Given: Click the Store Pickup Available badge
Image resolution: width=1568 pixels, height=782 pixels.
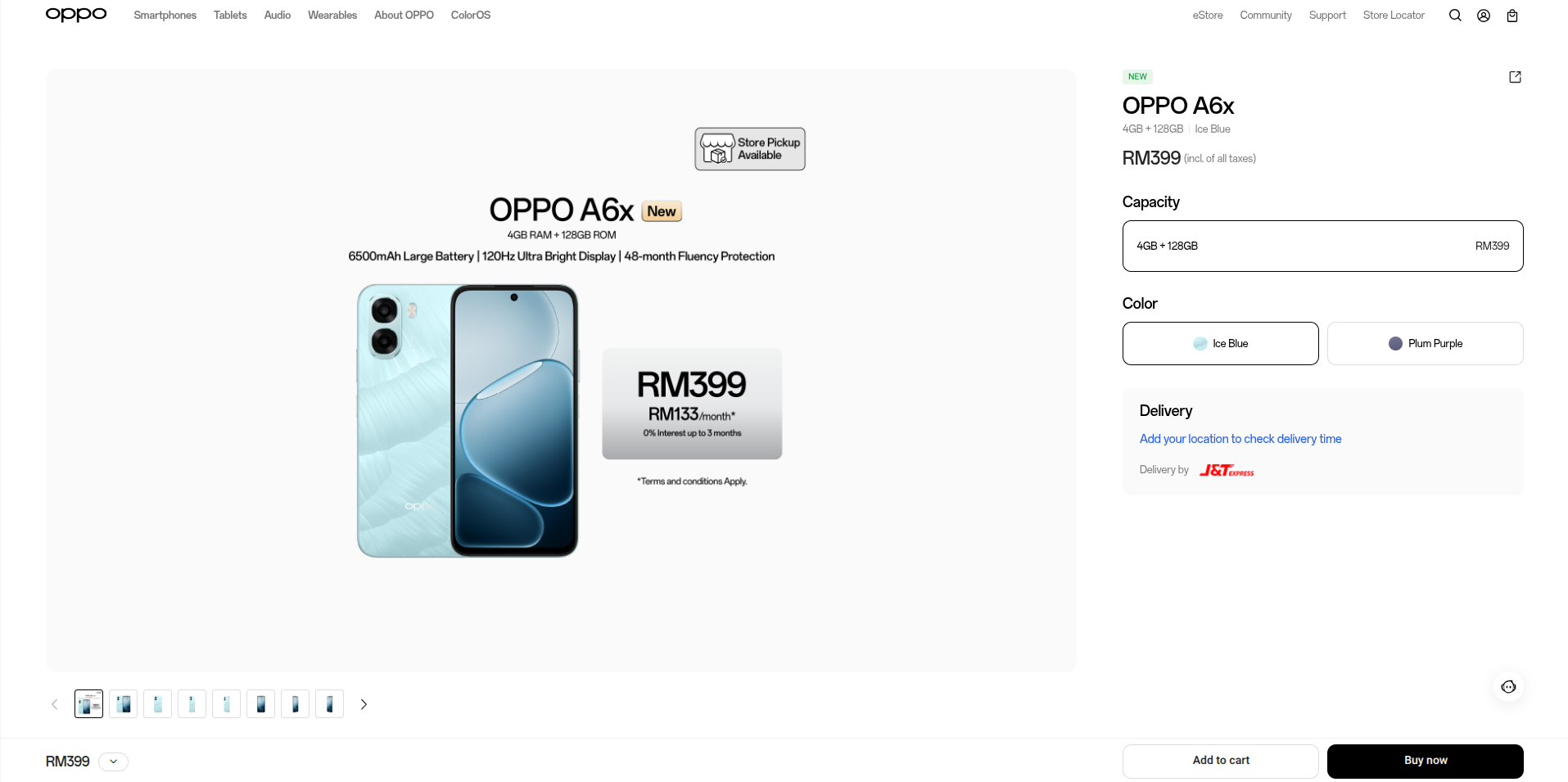Looking at the screenshot, I should pyautogui.click(x=749, y=148).
